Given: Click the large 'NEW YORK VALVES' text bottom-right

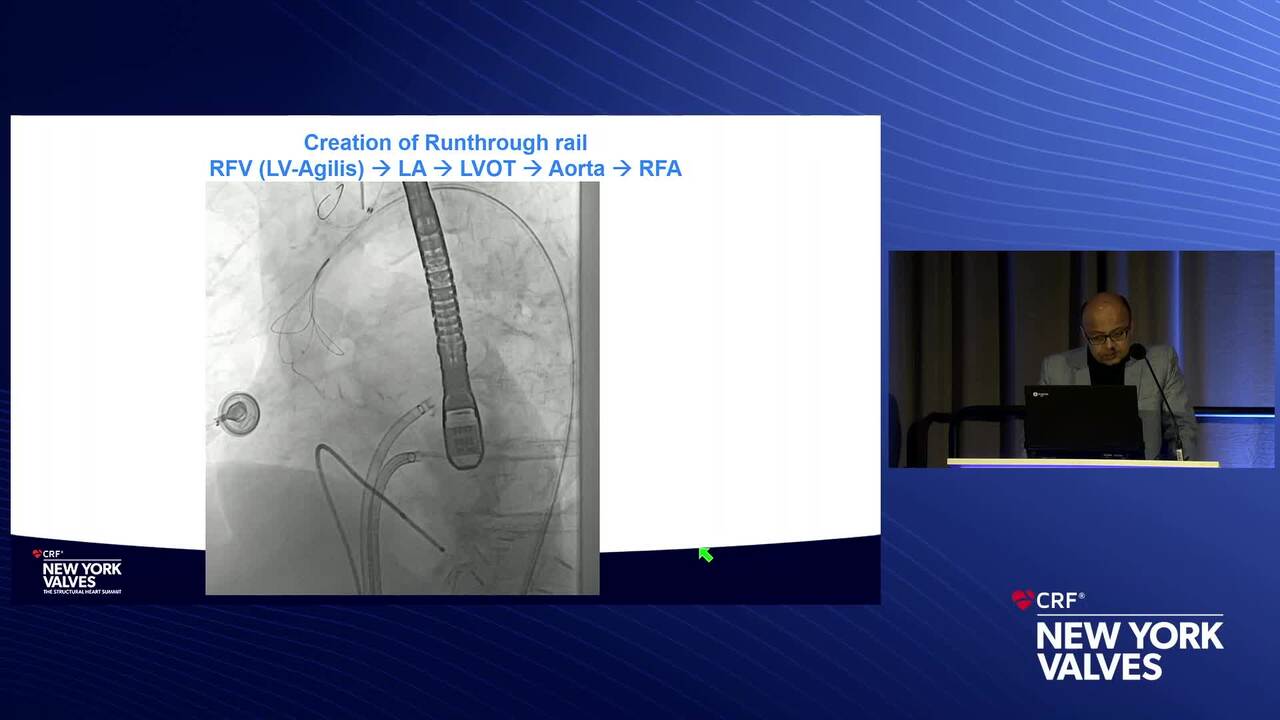Looking at the screenshot, I should point(1129,650).
